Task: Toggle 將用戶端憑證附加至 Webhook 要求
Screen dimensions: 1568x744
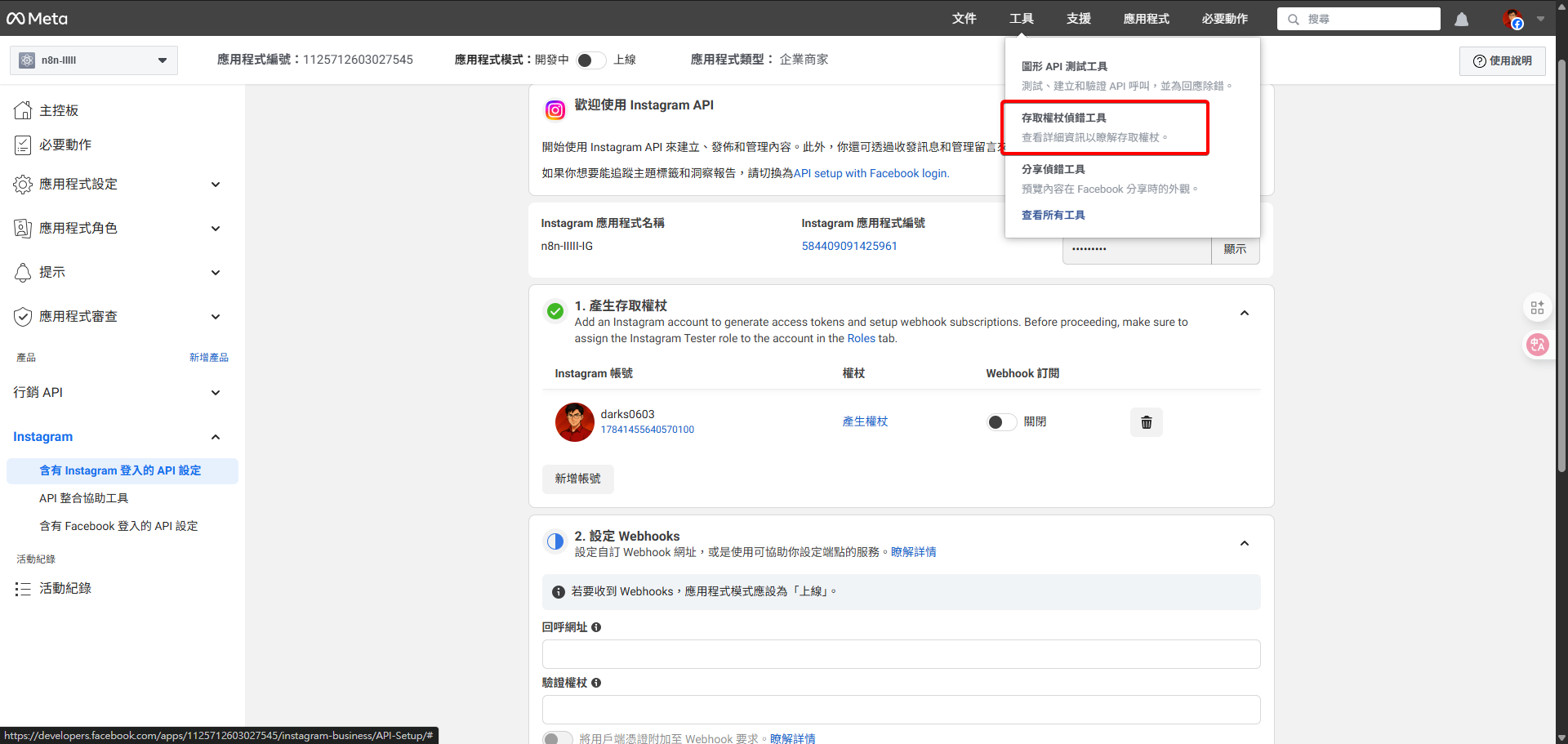Action: pos(558,737)
